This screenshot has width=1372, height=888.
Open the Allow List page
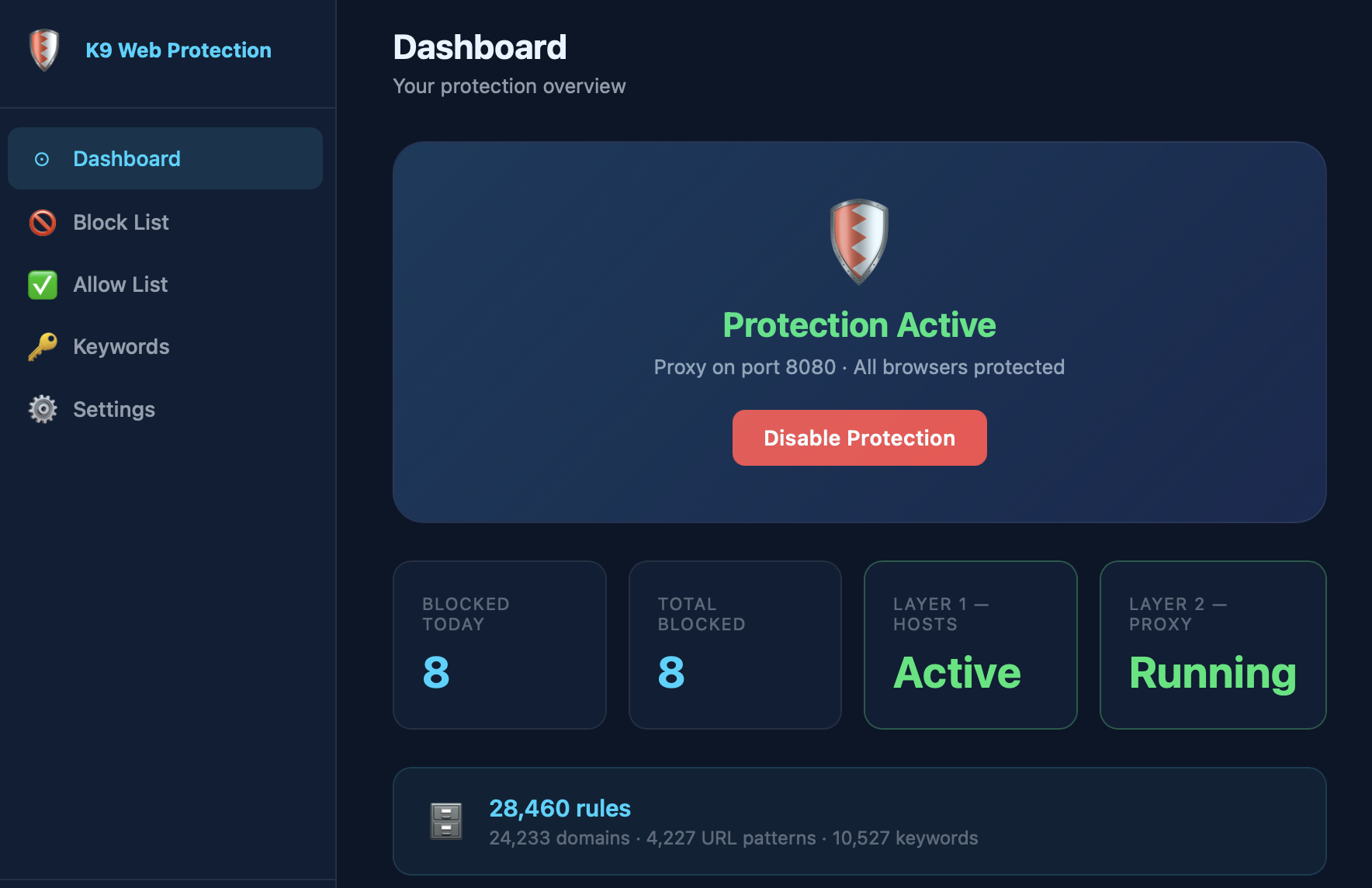pyautogui.click(x=165, y=284)
